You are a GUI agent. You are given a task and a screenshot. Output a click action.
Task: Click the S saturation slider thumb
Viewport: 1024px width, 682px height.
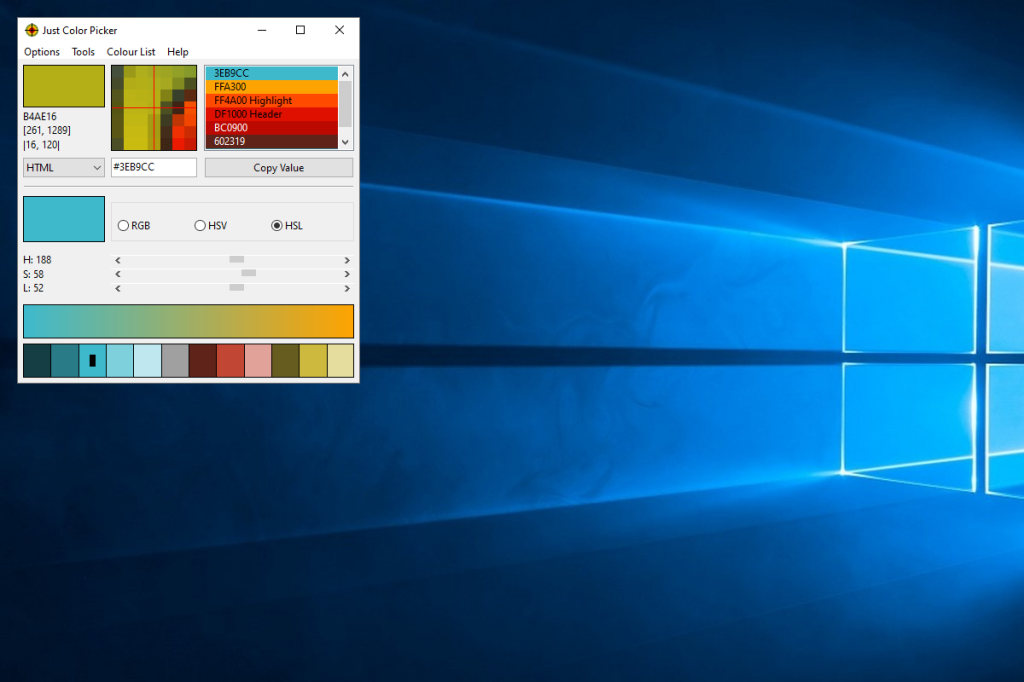click(249, 273)
